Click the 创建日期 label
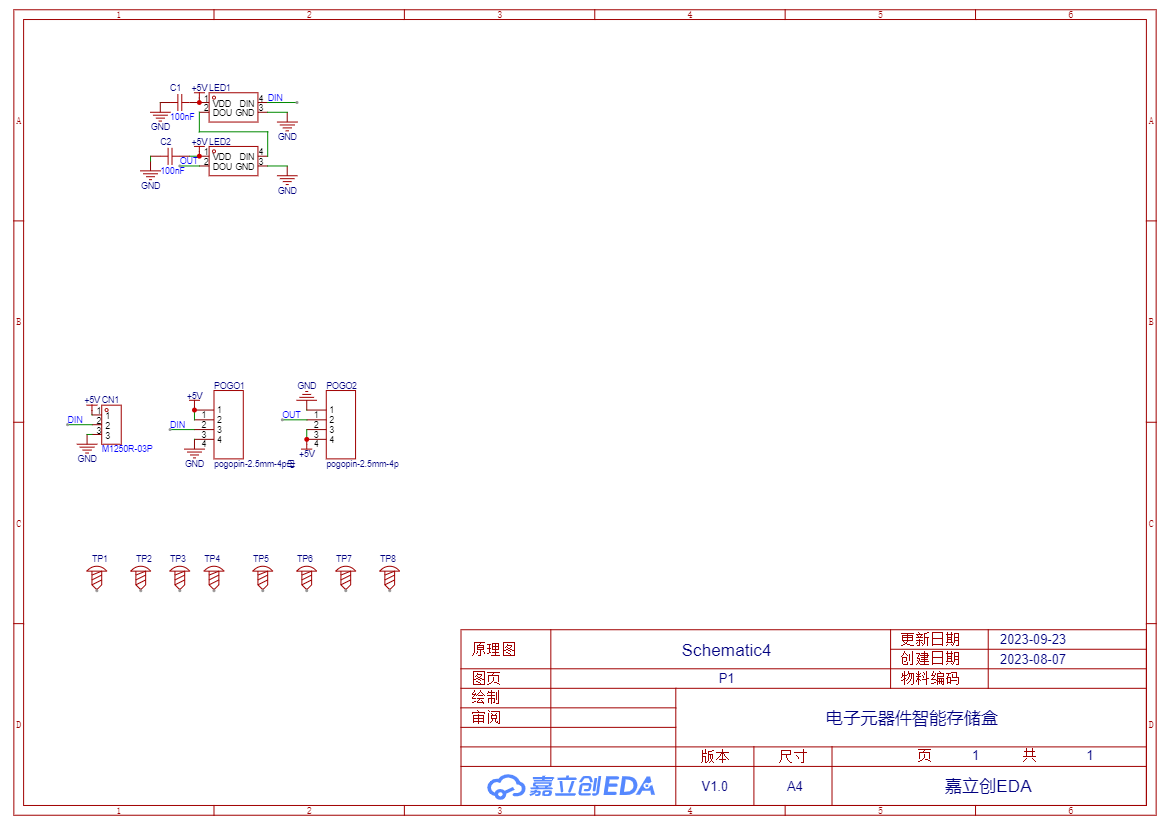The image size is (1170, 825). 930,659
